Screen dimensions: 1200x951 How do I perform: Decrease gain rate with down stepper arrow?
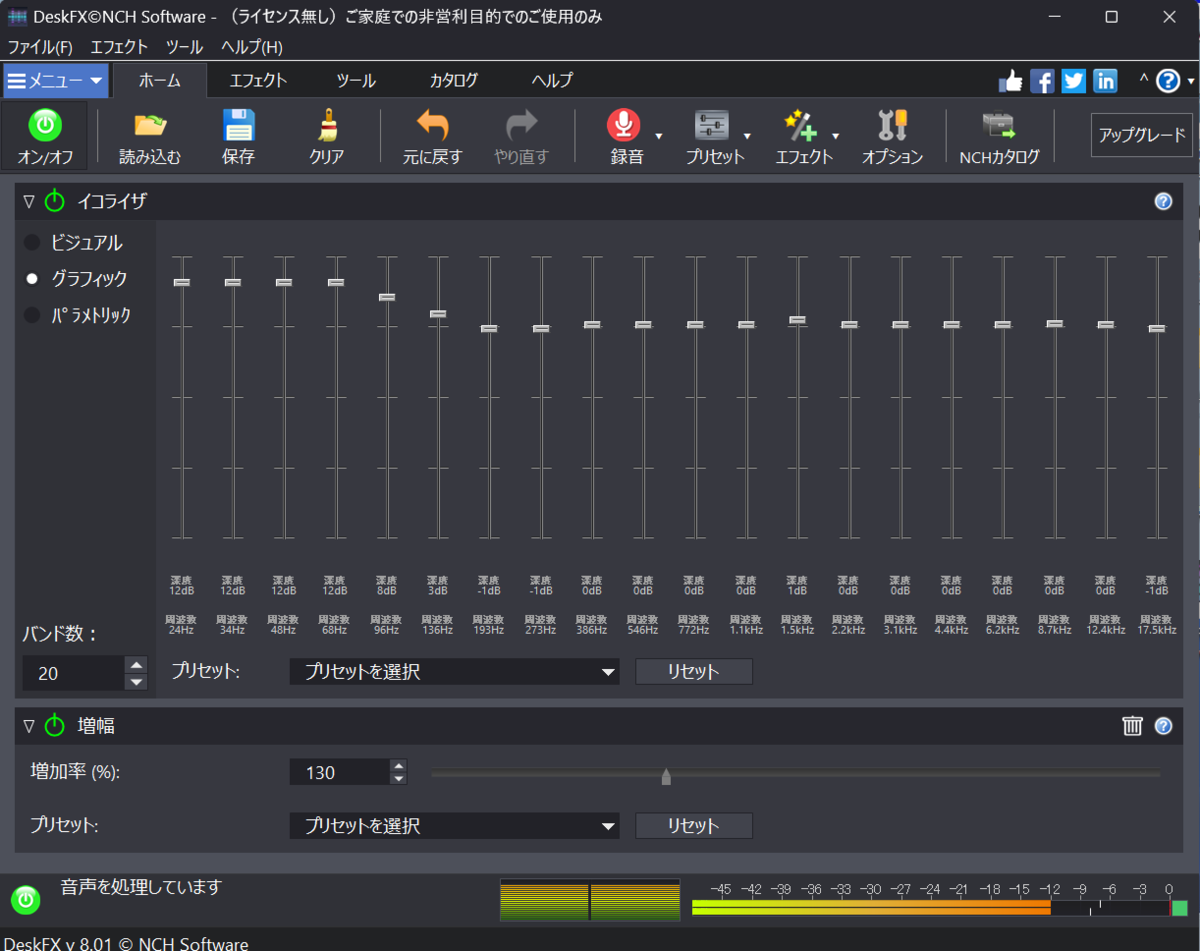[399, 779]
